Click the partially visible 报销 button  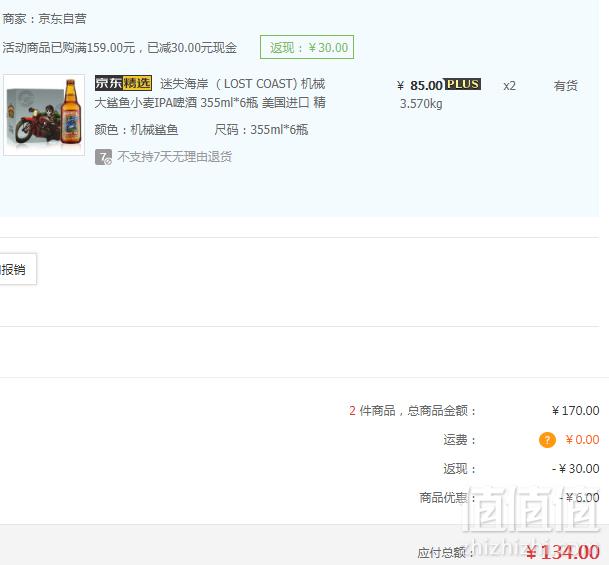point(18,269)
